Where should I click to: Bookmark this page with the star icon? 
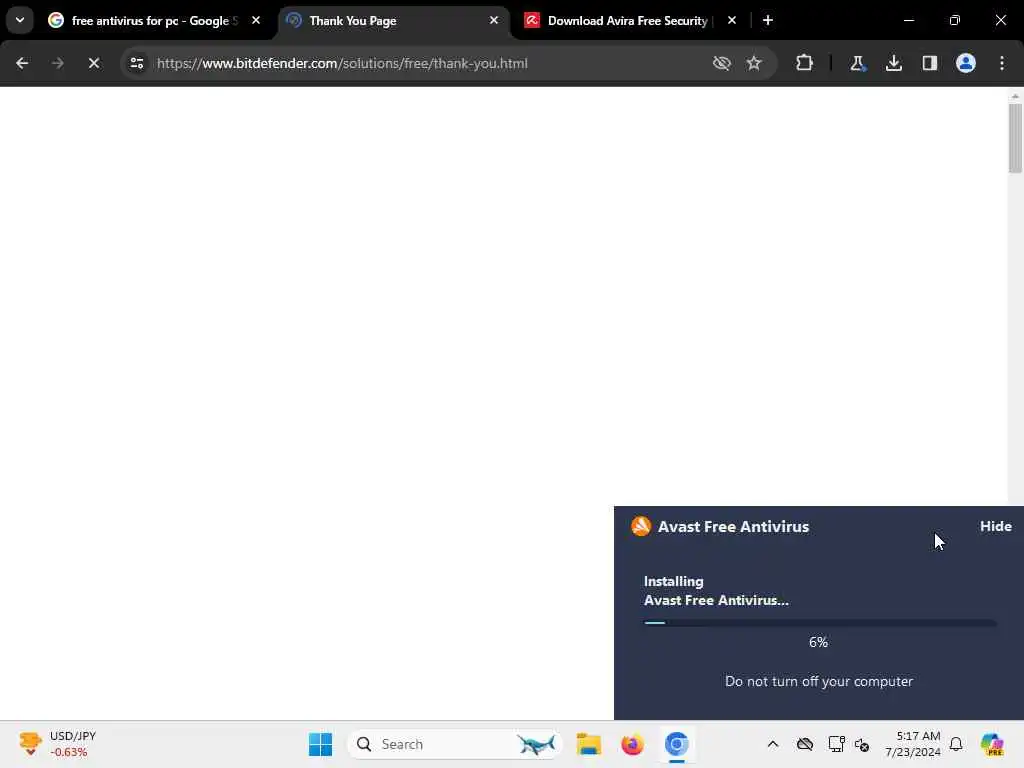coord(754,63)
